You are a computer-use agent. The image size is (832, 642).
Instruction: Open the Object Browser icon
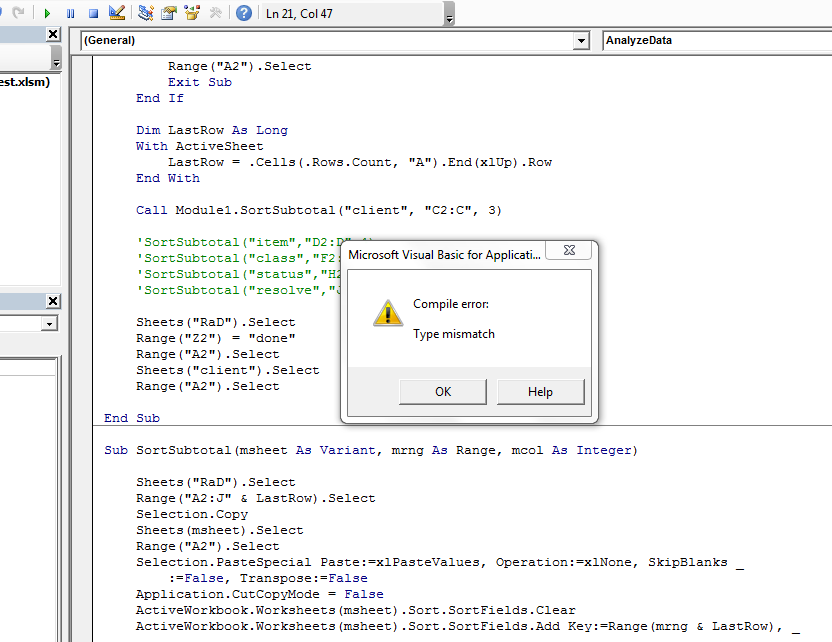[x=190, y=13]
